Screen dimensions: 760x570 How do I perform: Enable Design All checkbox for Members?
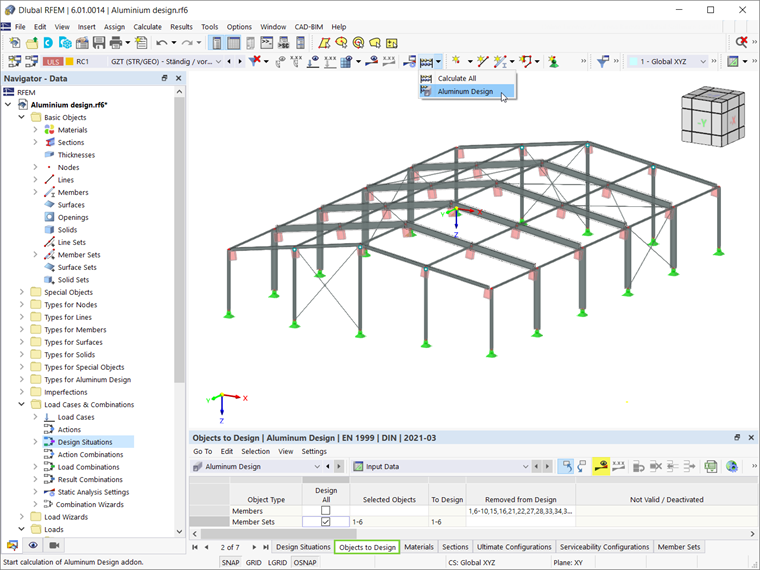tap(326, 510)
